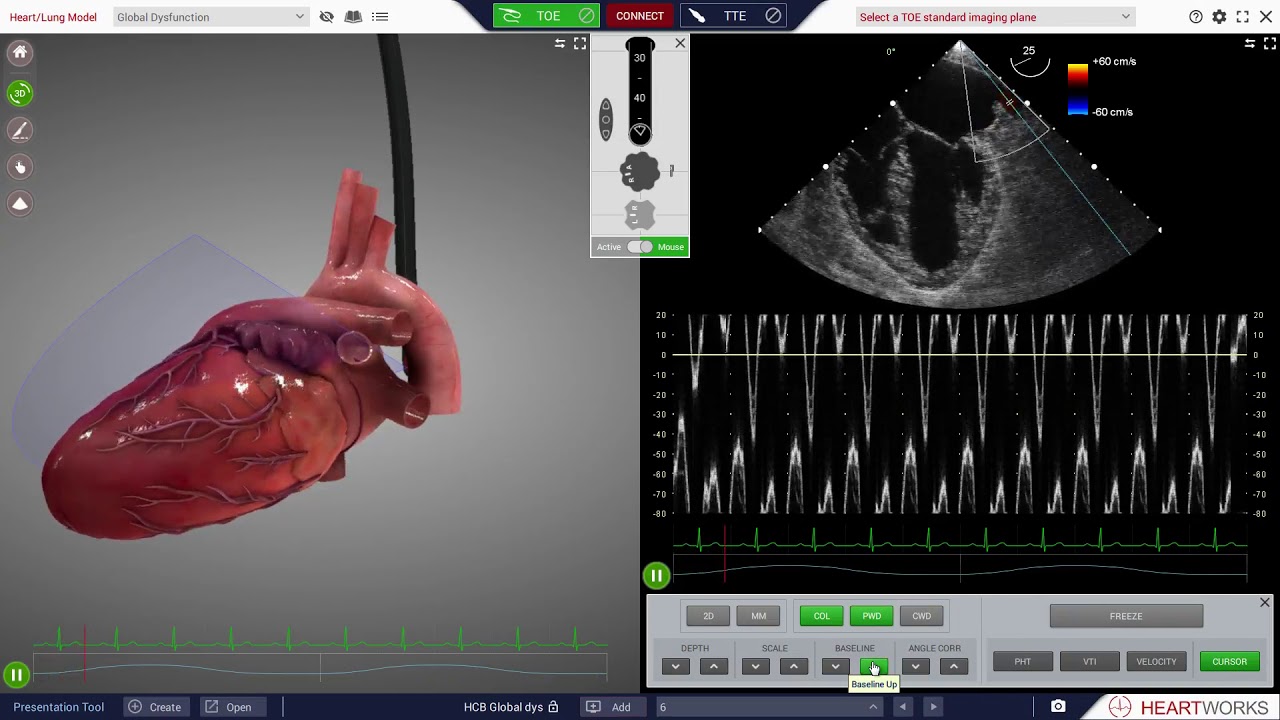Decrease DEPTH with down arrow

coord(675,666)
